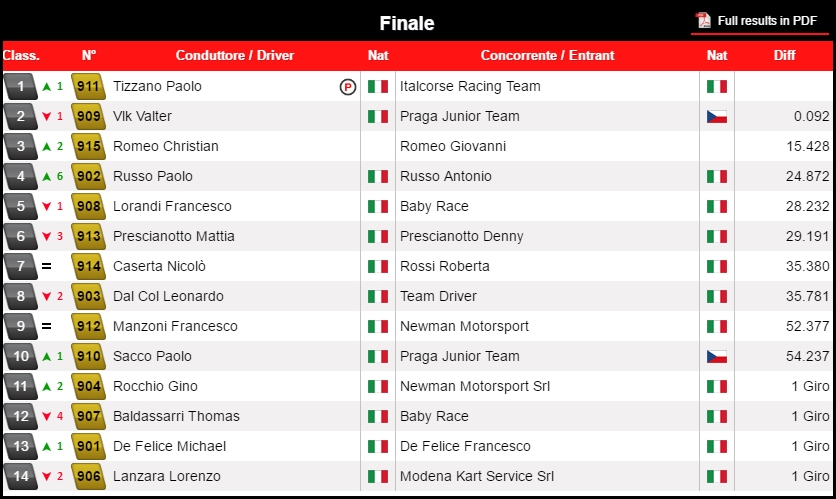Open the Full results in PDF link
The width and height of the screenshot is (836, 499).
[759, 21]
